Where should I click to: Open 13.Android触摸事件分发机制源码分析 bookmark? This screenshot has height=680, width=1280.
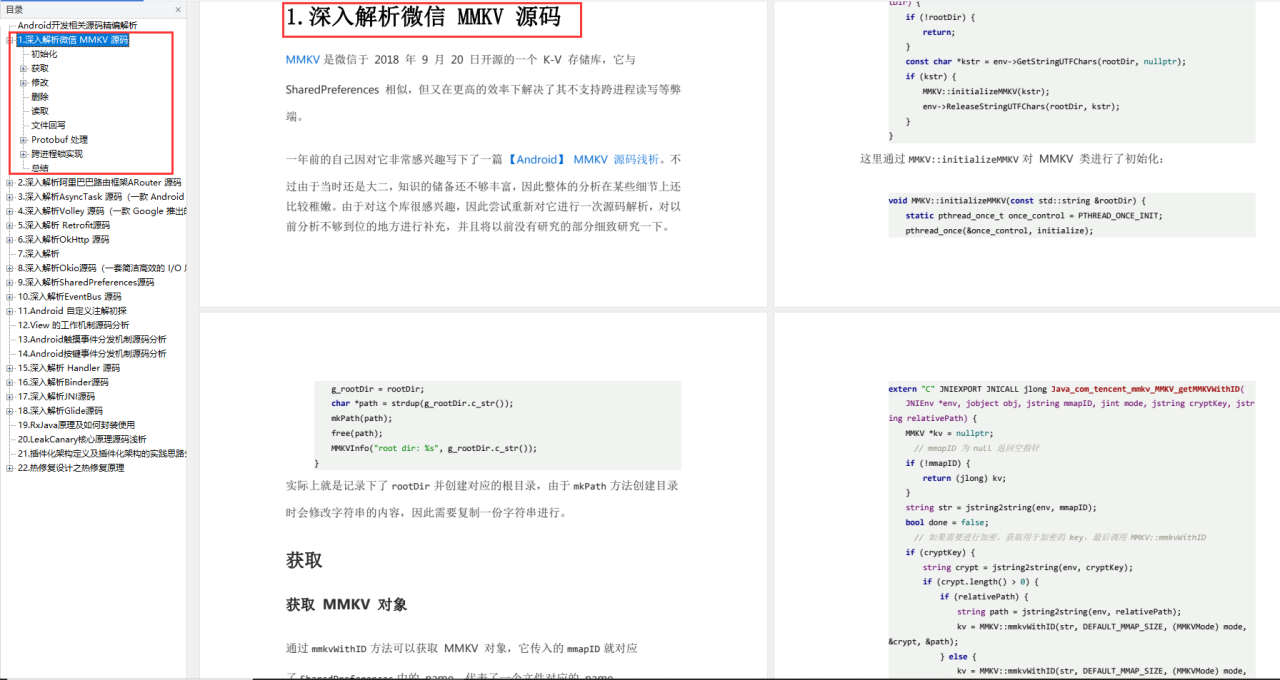[x=92, y=339]
